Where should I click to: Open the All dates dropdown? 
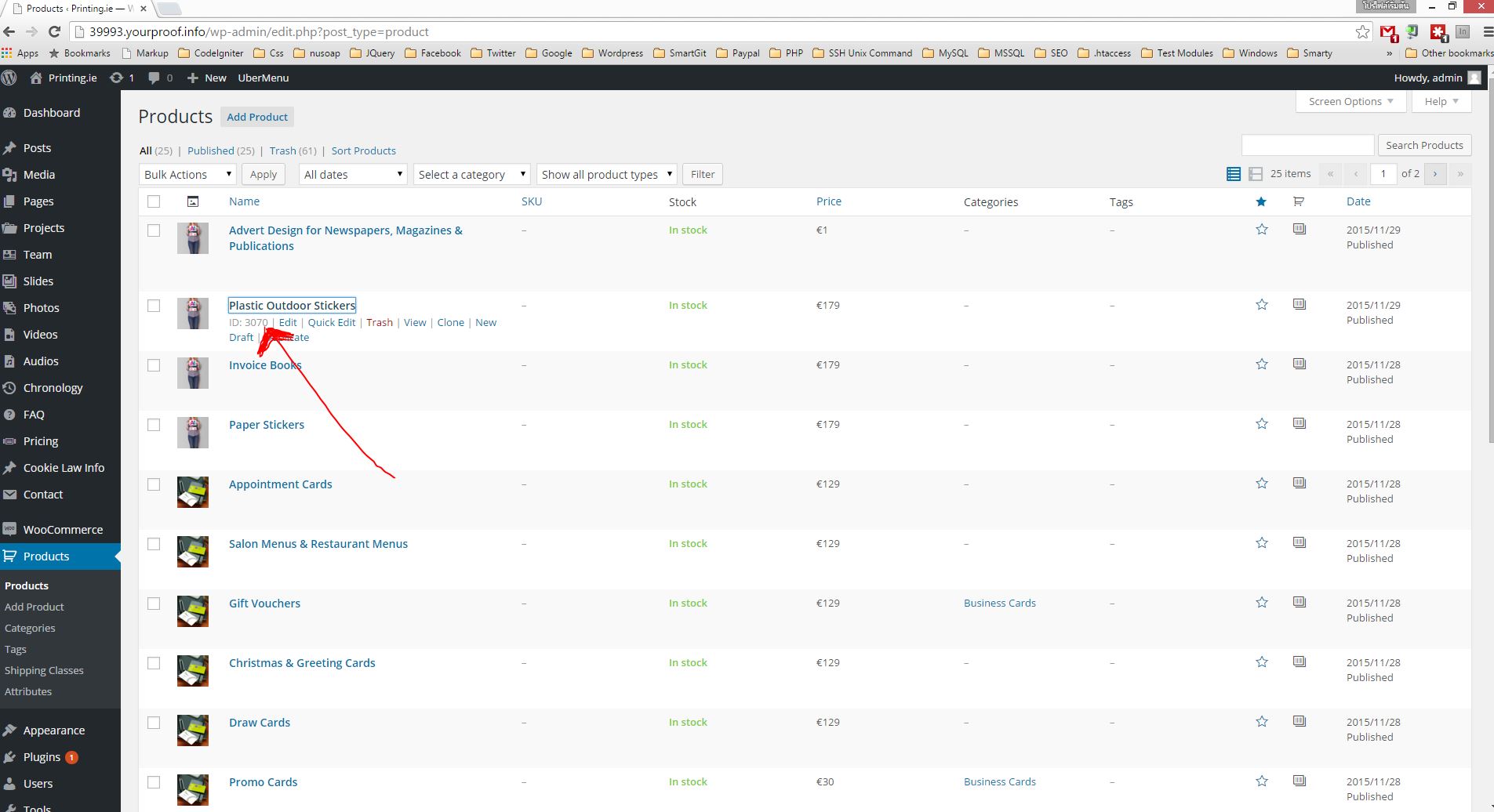point(353,174)
